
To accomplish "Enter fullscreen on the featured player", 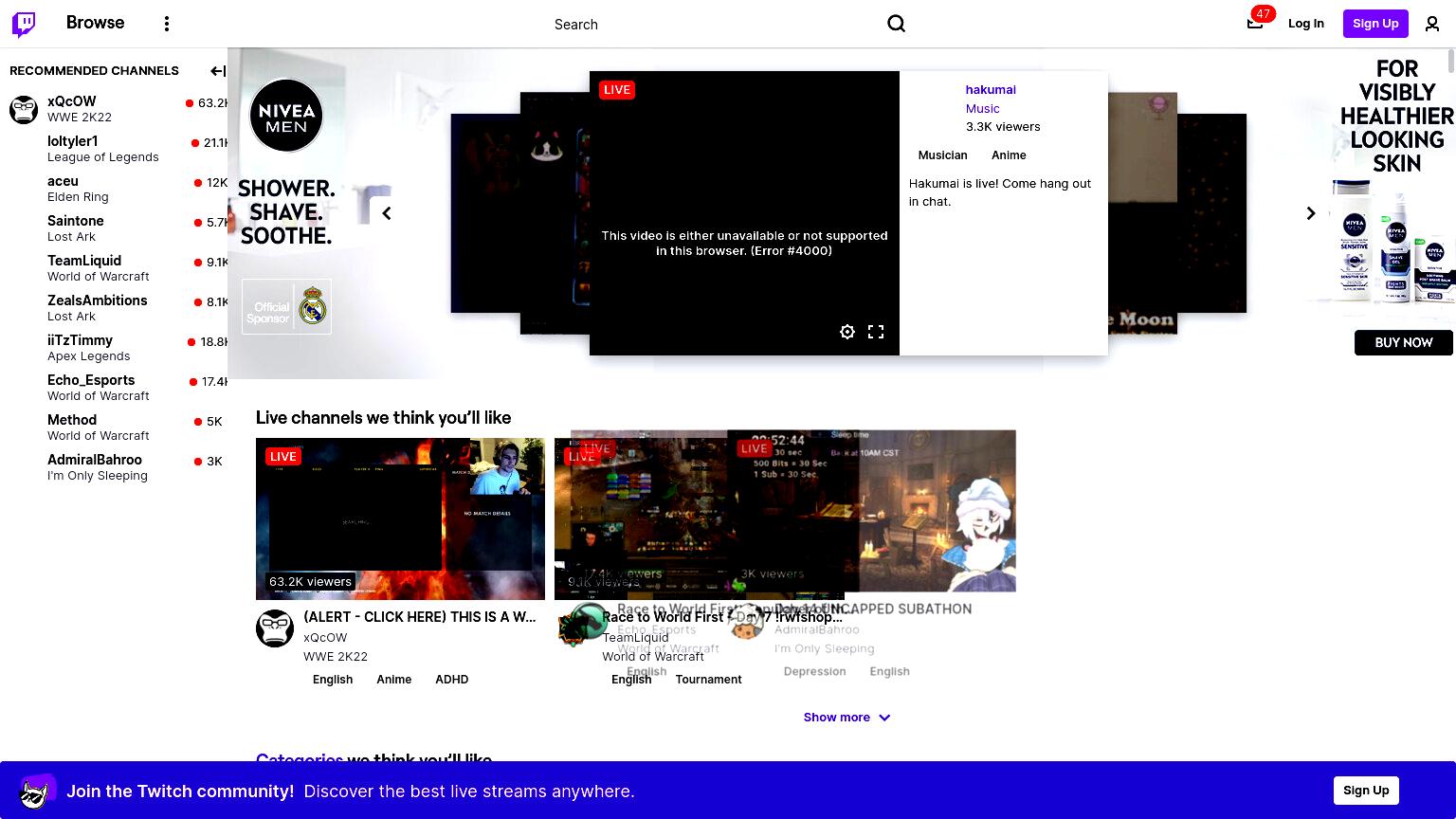I will click(x=876, y=332).
